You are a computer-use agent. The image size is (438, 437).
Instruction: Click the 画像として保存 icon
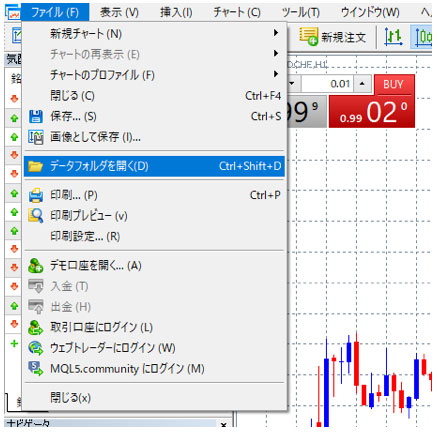point(36,137)
